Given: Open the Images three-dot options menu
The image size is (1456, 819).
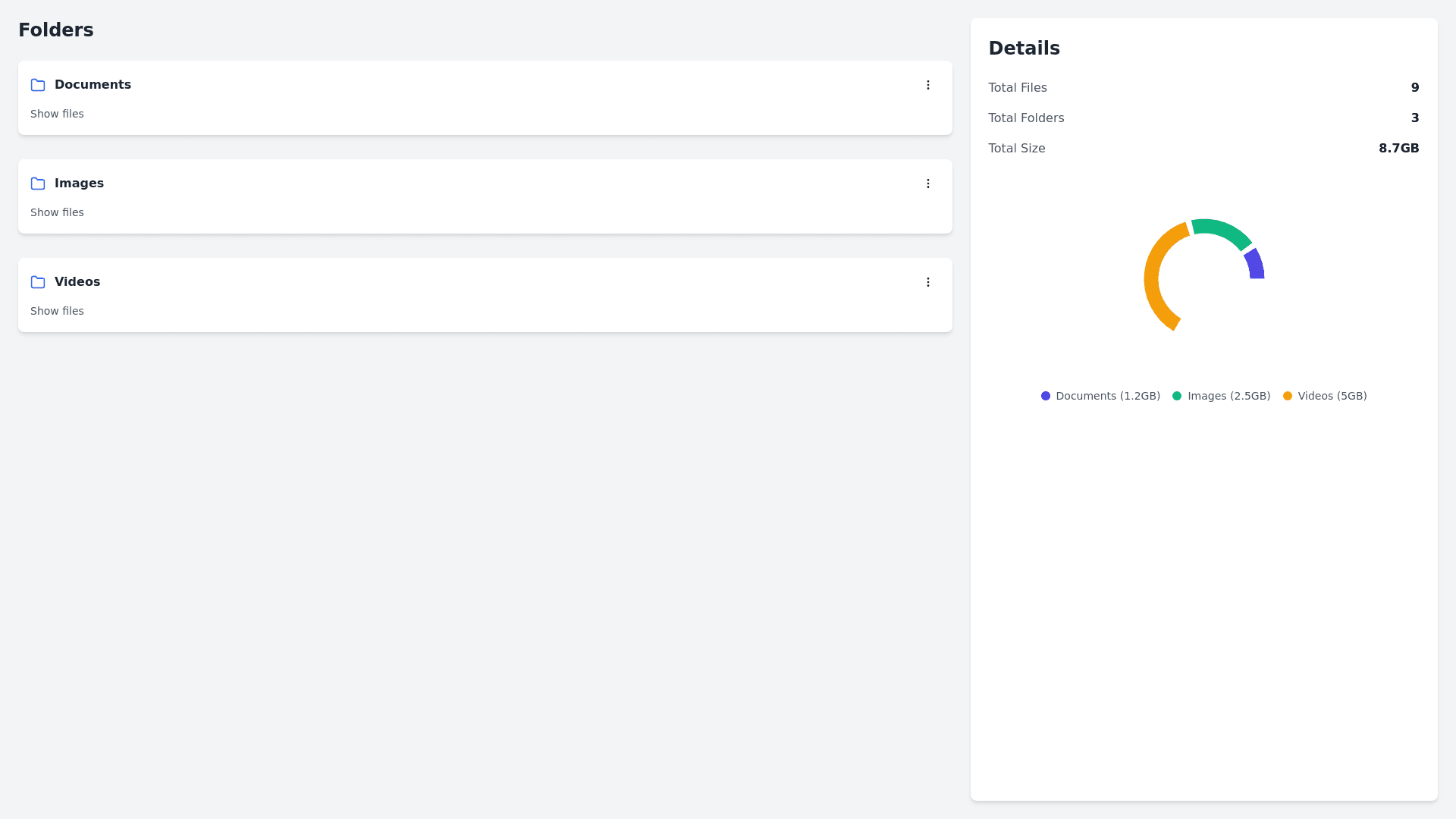Looking at the screenshot, I should [927, 184].
